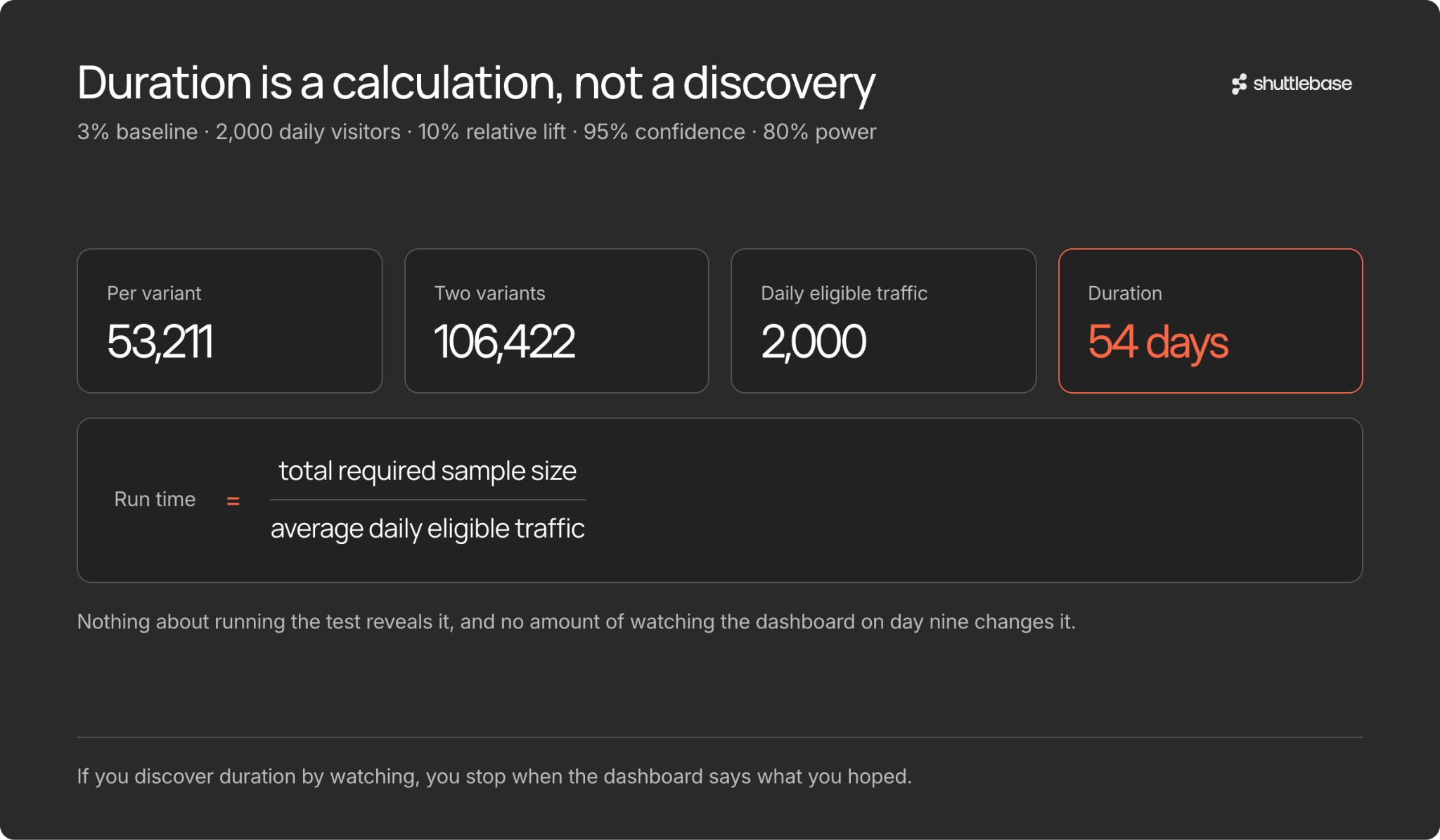Viewport: 1440px width, 840px height.
Task: Click the average daily eligible traffic denominator
Action: pos(427,529)
